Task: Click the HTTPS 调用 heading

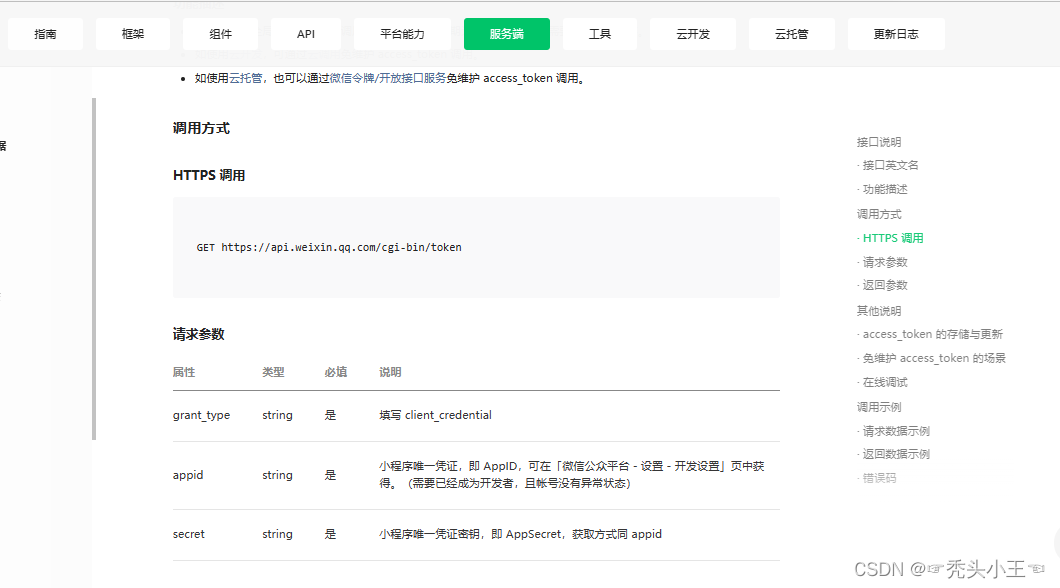Action: [x=209, y=176]
